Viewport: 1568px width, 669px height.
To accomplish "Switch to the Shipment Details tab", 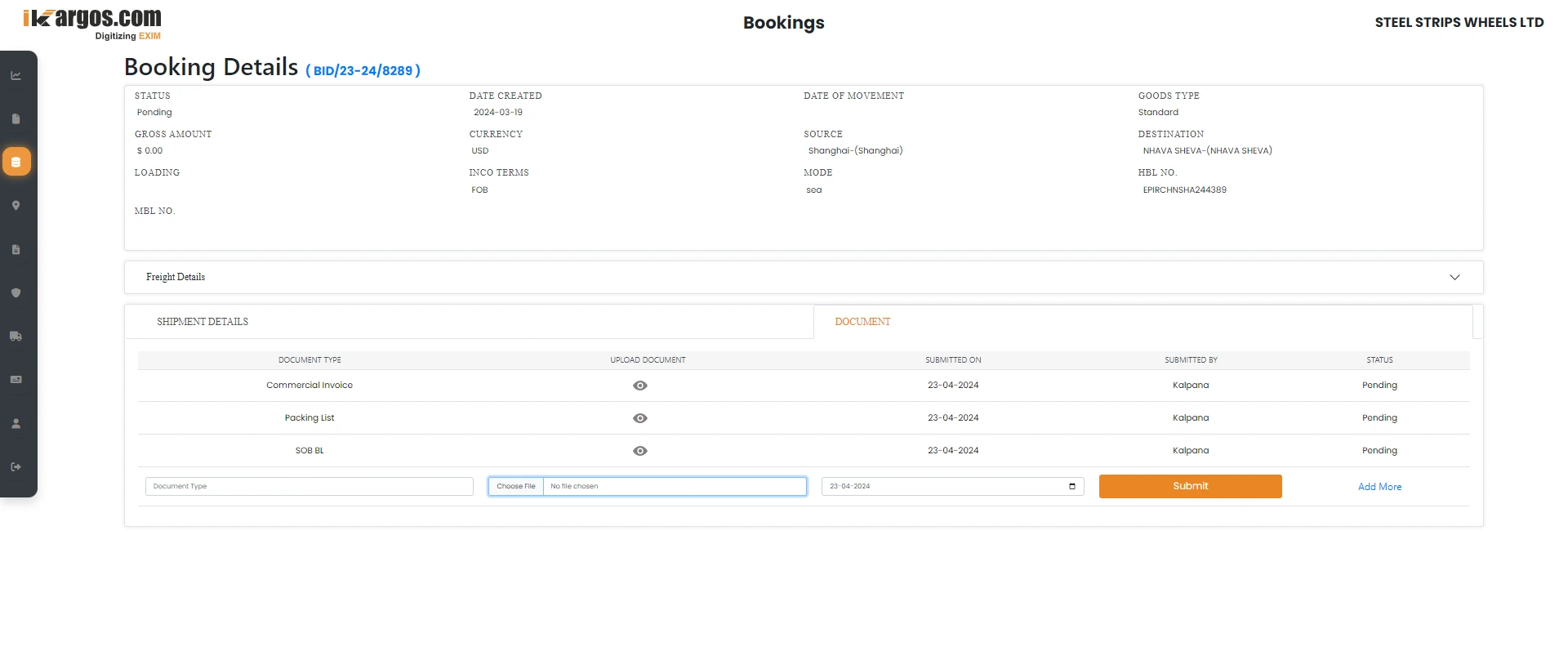I will [203, 322].
